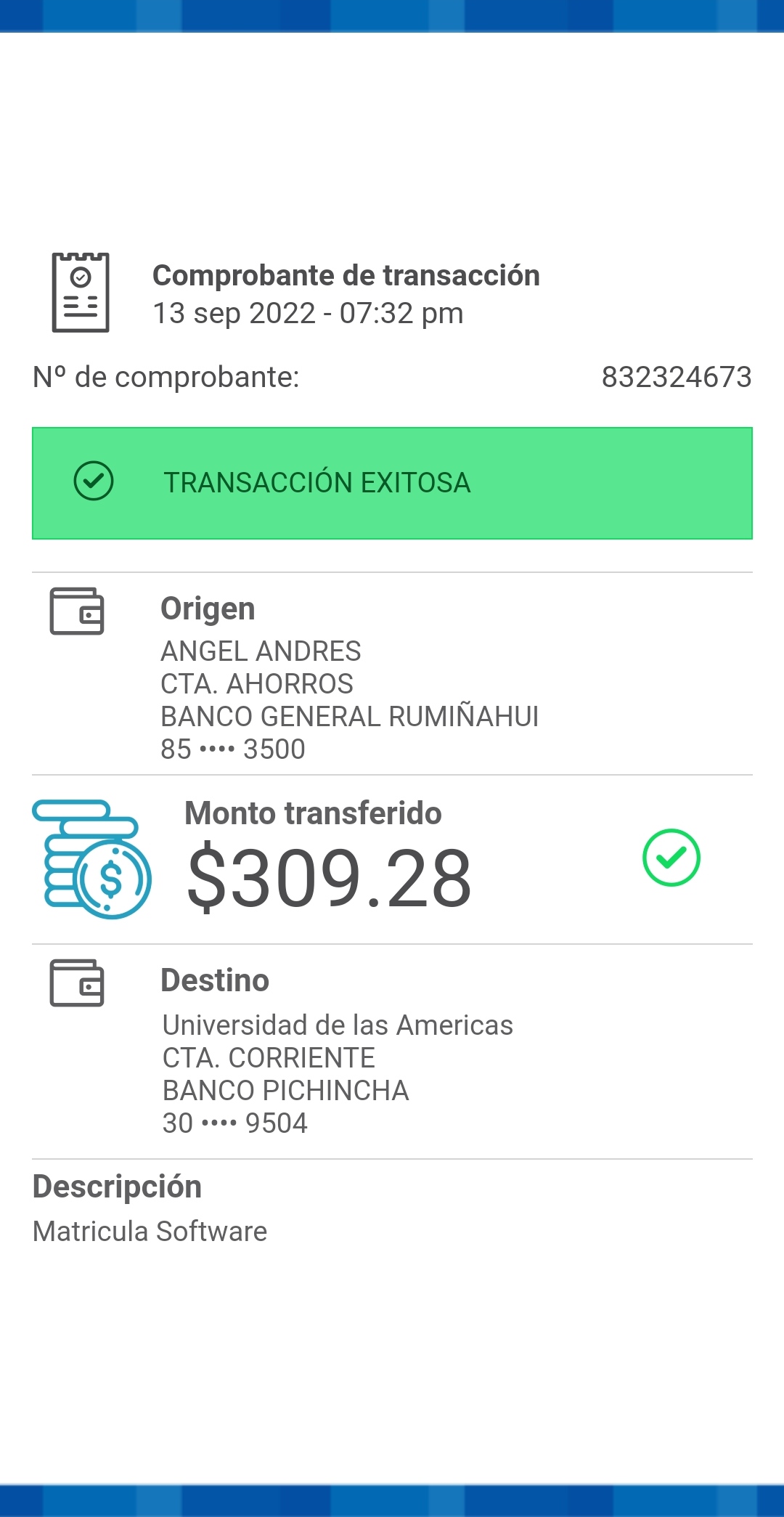Click the wallet icon next to Destino

click(x=77, y=983)
